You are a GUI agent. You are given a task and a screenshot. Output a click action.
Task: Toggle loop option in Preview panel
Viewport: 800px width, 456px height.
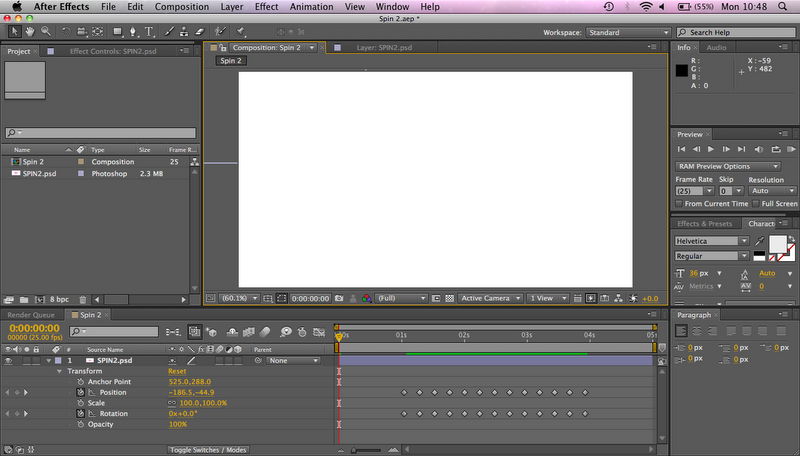point(776,149)
